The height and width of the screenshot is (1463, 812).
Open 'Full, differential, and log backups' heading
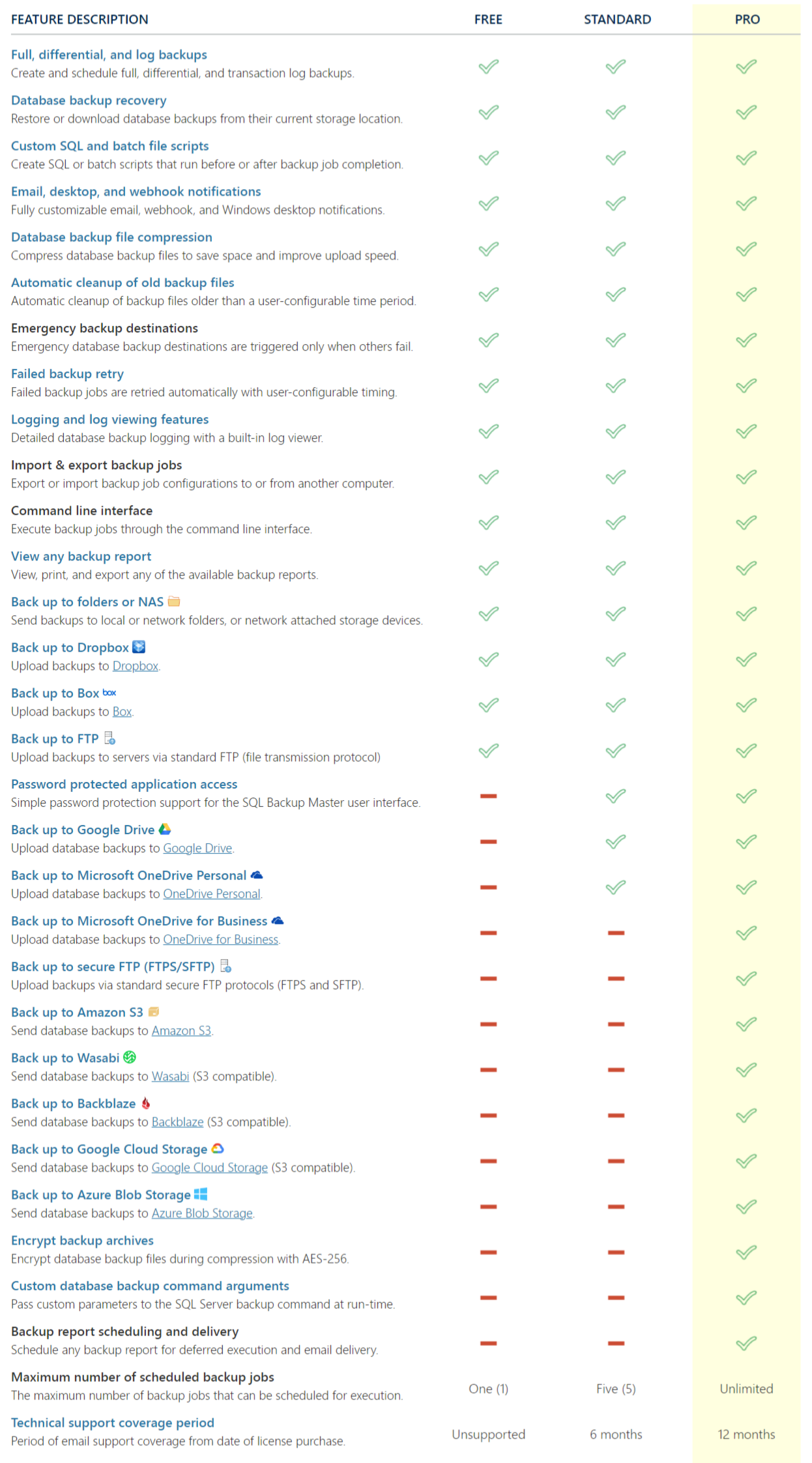point(109,55)
